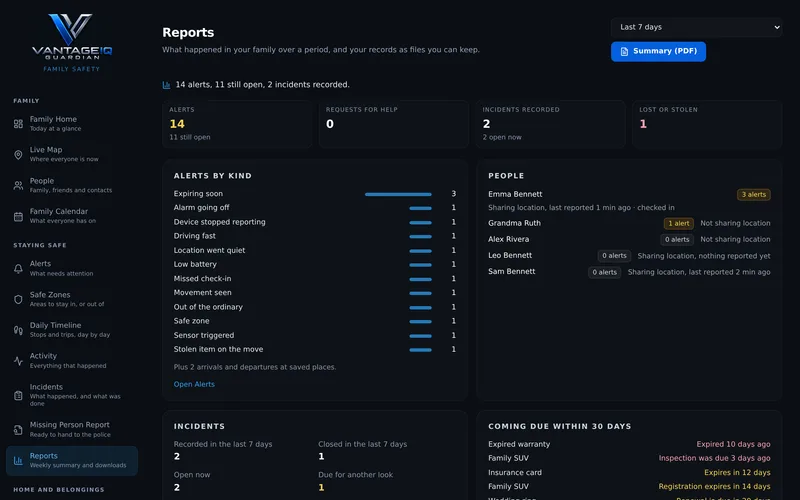Go to Safe Zones page
The image size is (800, 500).
[71, 299]
